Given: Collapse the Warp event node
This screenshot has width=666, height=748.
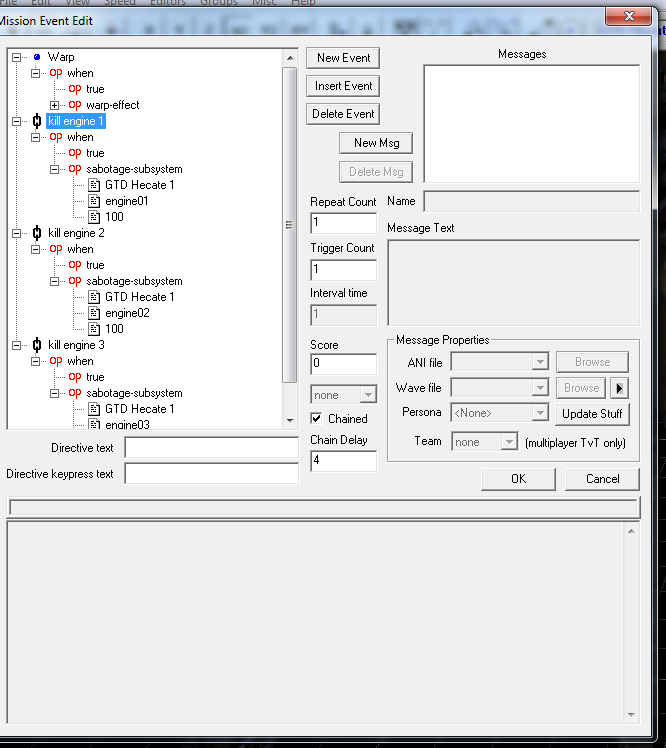Looking at the screenshot, I should coord(17,57).
